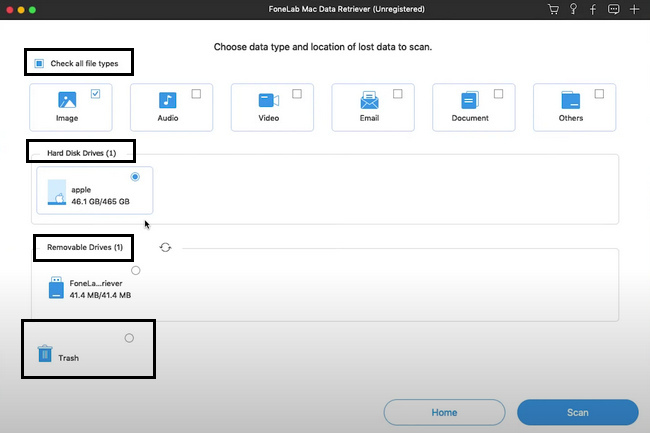Open the shopping cart icon in title bar

553,9
